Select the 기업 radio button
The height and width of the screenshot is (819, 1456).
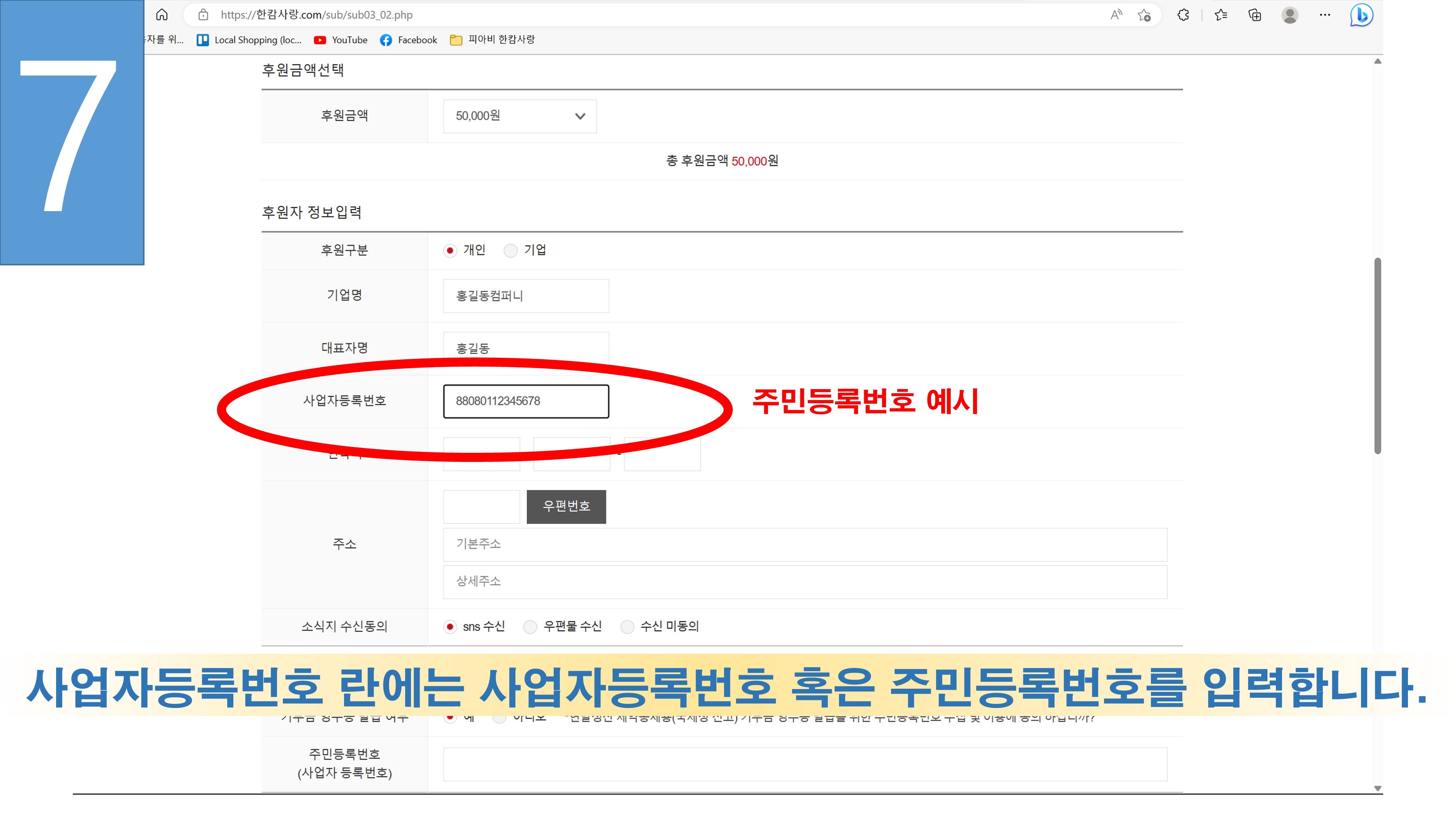(x=510, y=250)
